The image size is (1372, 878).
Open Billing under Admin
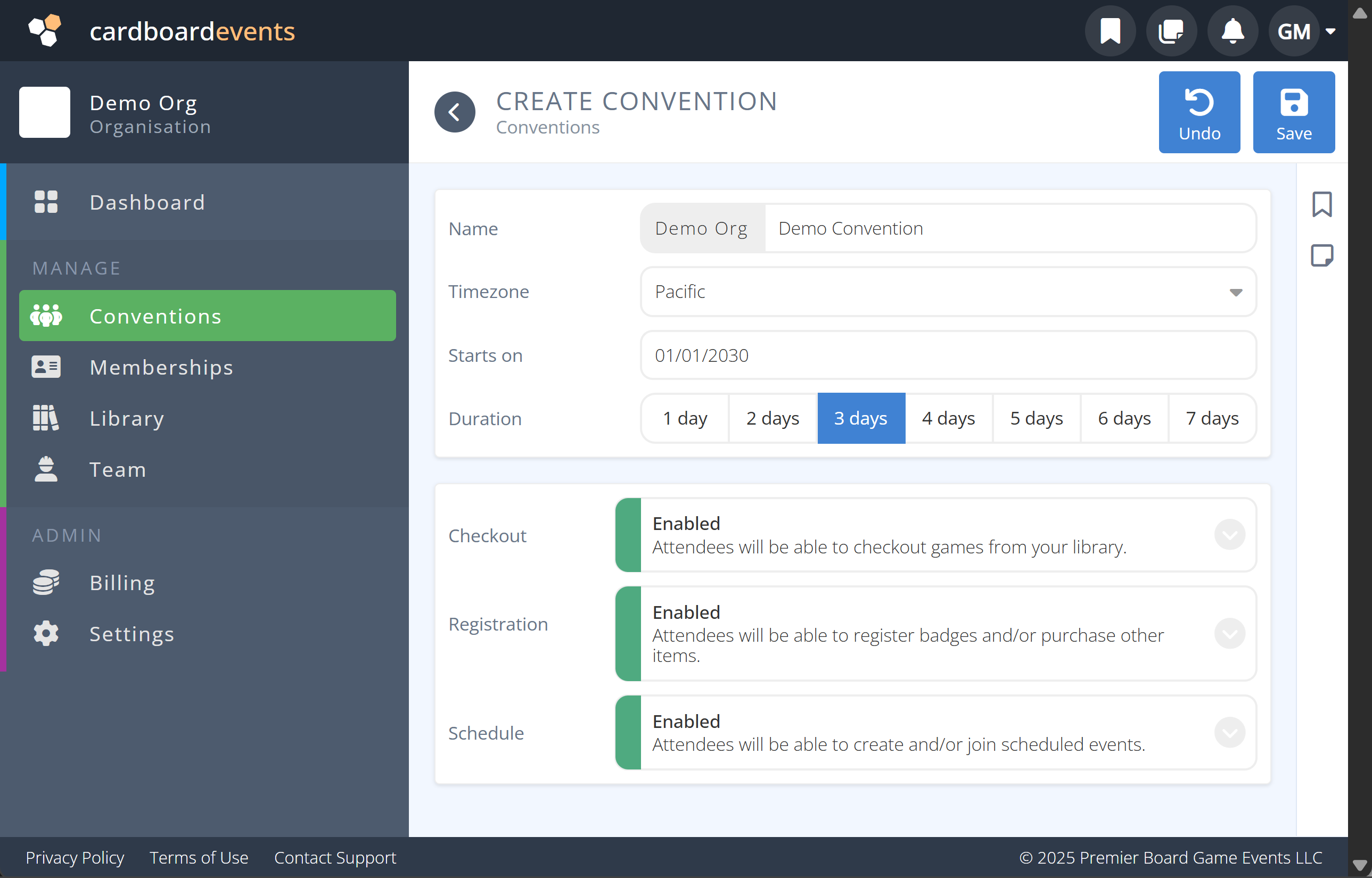tap(121, 582)
